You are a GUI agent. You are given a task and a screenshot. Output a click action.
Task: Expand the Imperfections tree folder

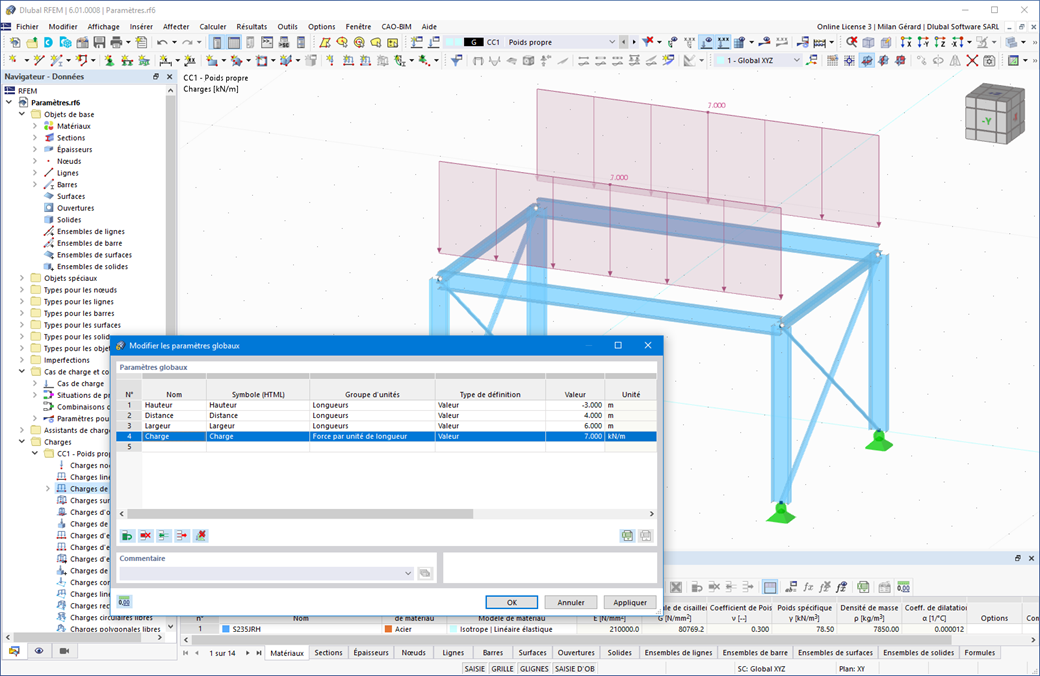(22, 360)
